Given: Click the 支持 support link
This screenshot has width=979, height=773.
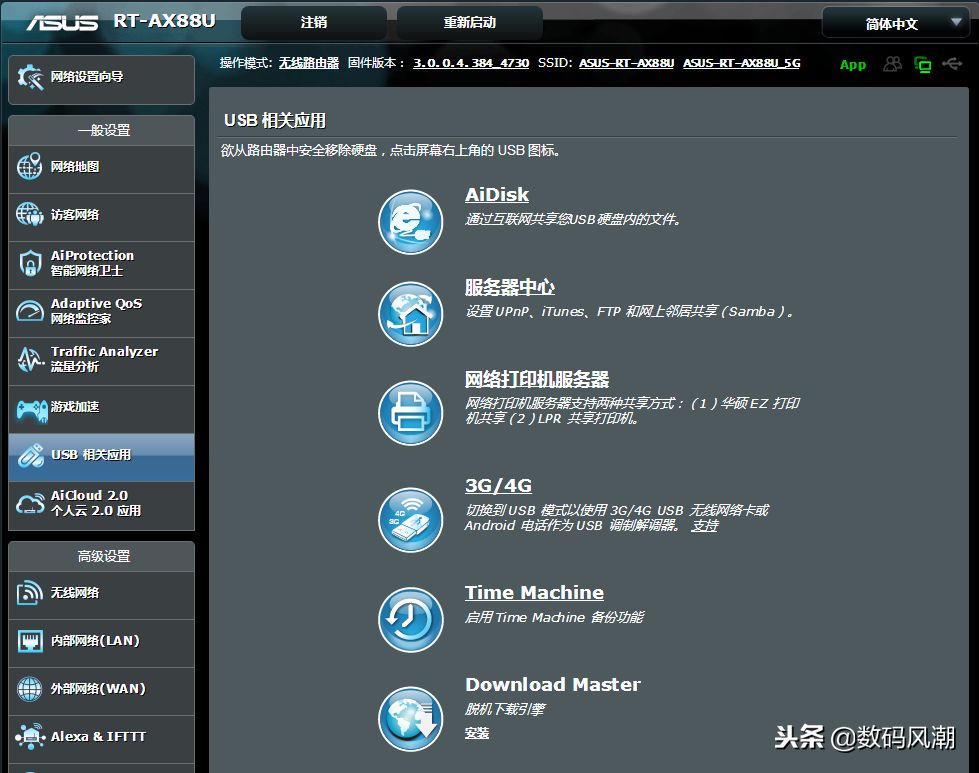Looking at the screenshot, I should tap(704, 526).
